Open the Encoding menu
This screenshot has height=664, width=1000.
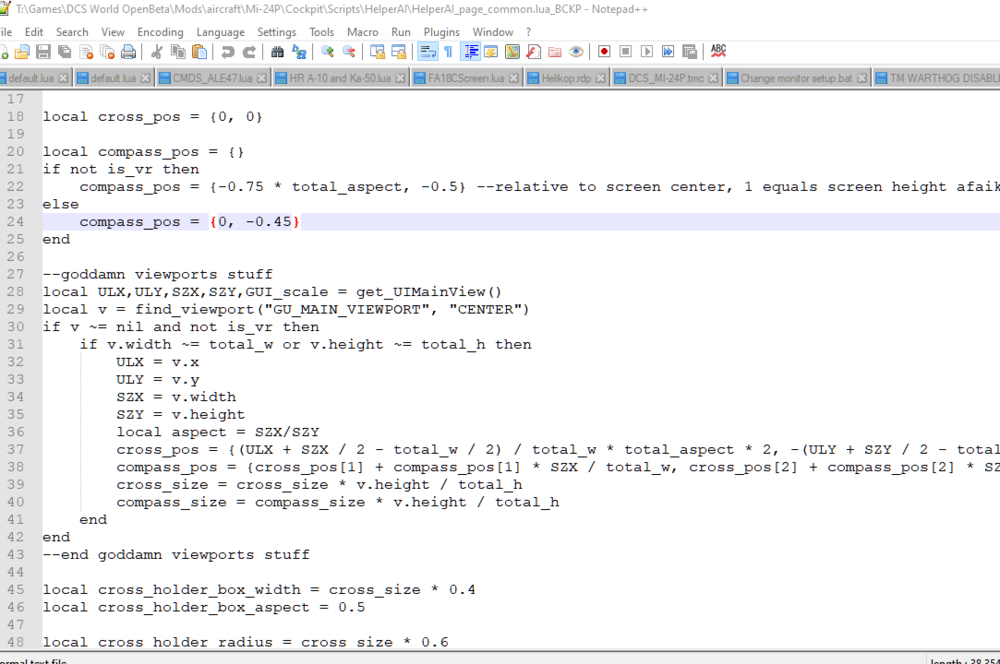tap(160, 32)
